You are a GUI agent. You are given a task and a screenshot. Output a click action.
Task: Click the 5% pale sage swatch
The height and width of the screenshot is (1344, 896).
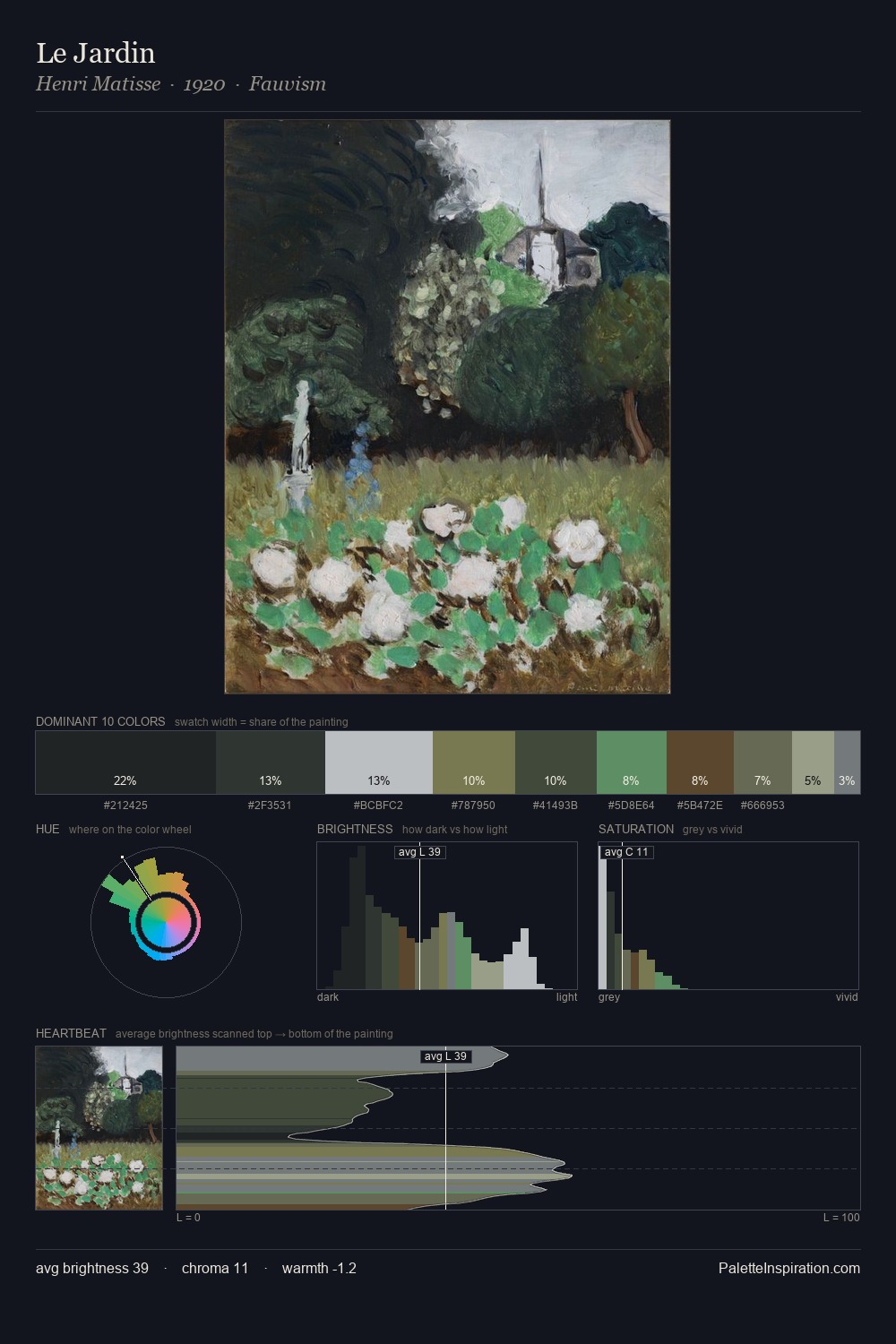(x=813, y=762)
